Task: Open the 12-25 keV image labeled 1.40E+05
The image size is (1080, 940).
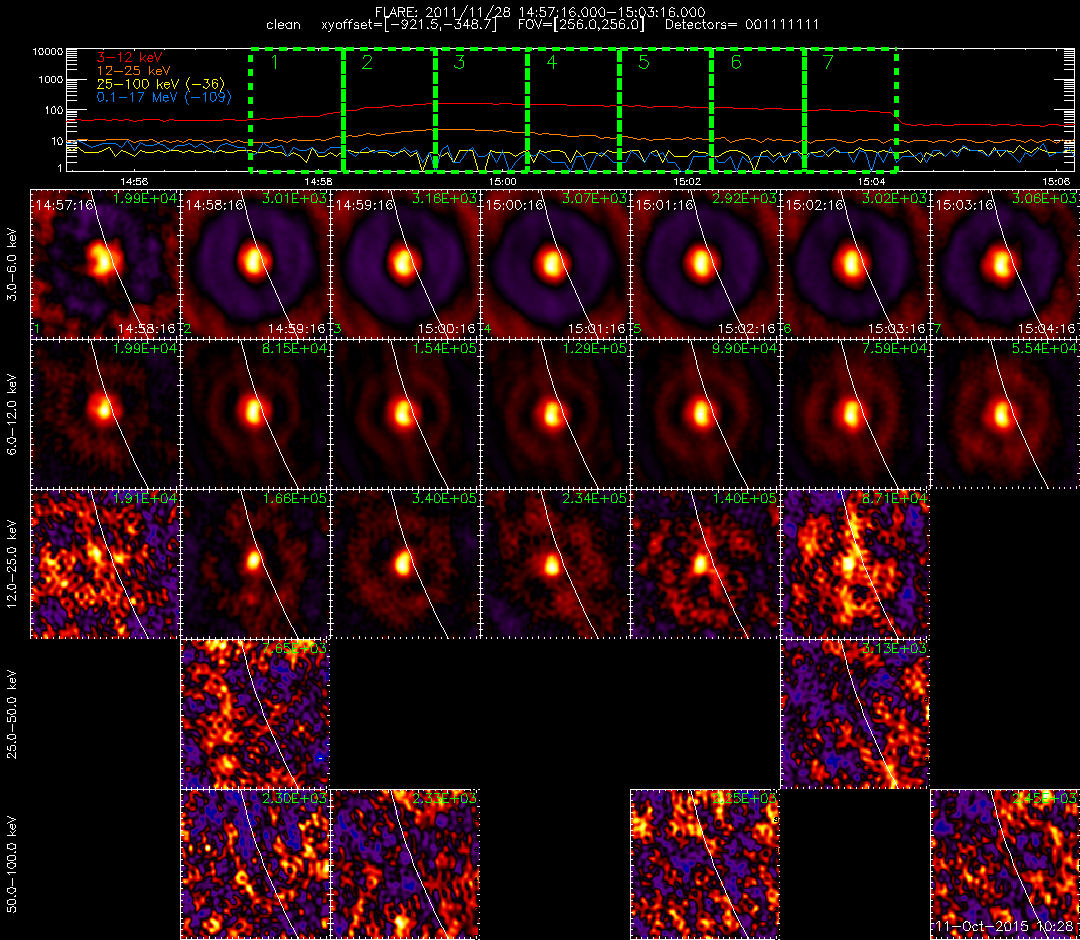Action: (705, 565)
